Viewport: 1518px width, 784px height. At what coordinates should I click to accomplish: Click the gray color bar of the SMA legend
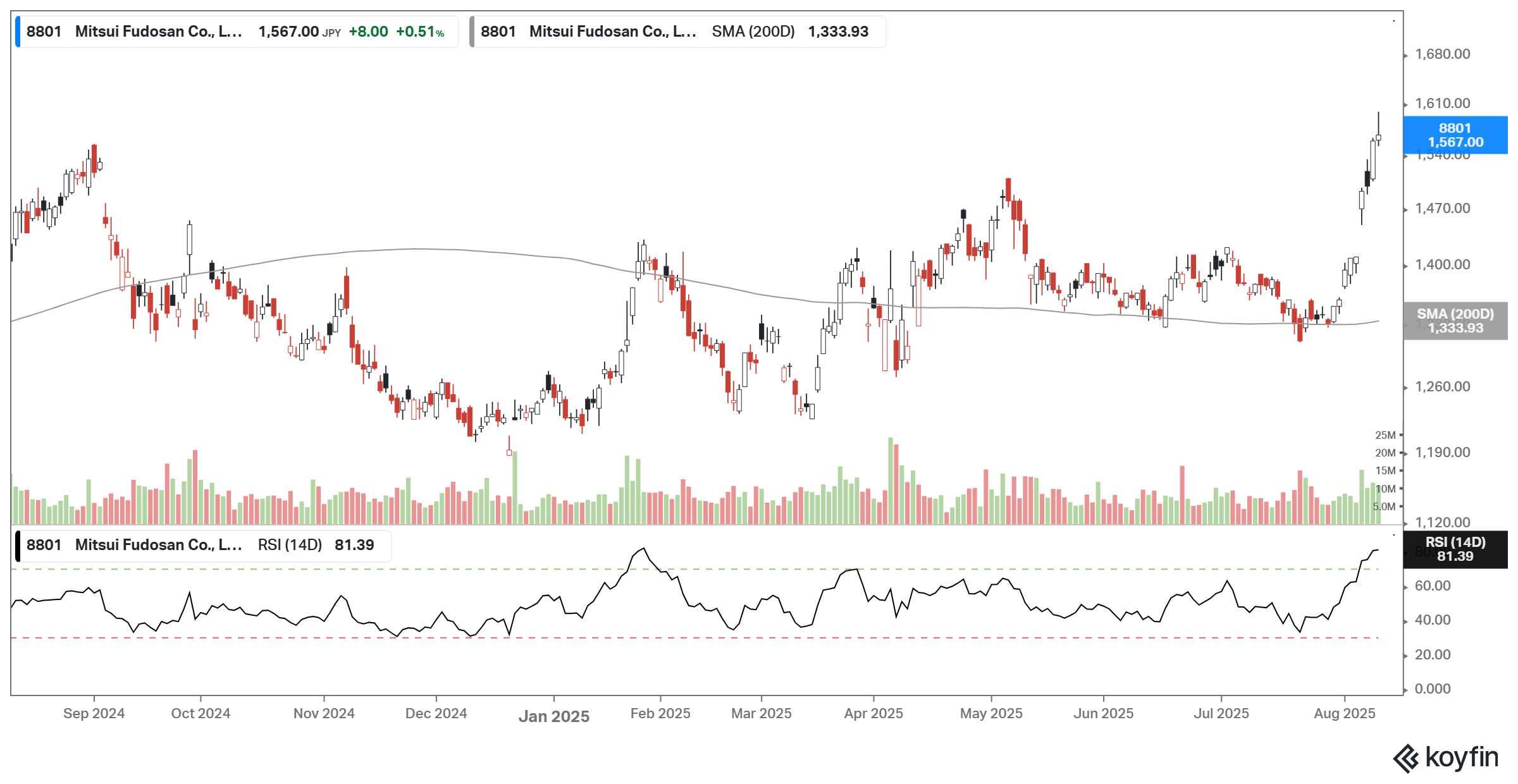point(472,32)
